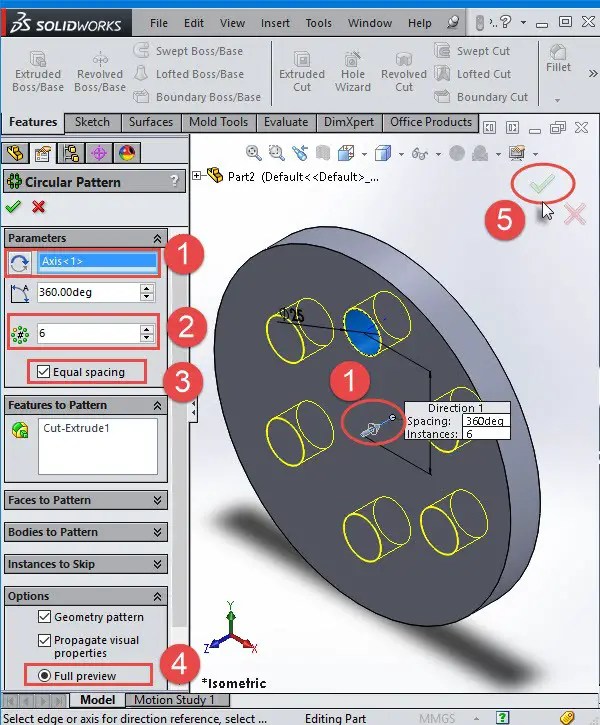Switch to the Evaluate tab
Viewport: 600px width, 725px height.
(x=286, y=122)
